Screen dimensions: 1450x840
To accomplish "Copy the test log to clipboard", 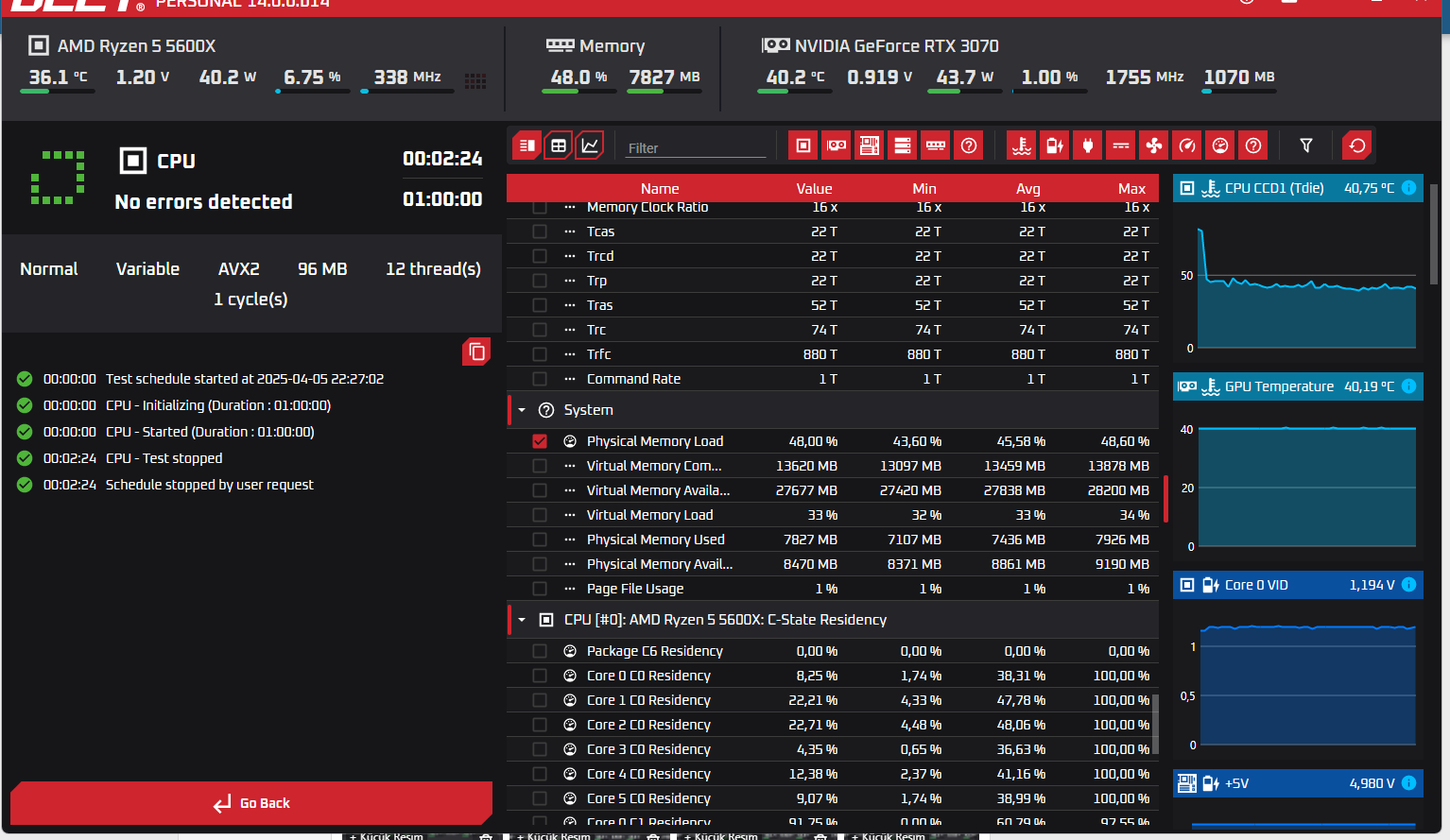I will 476,351.
